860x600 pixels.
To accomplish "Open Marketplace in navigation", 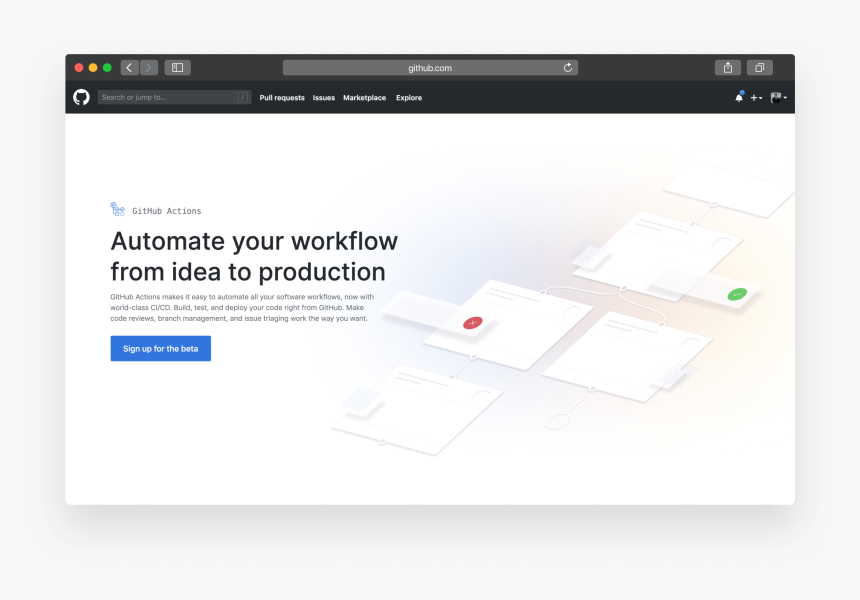I will (x=365, y=98).
